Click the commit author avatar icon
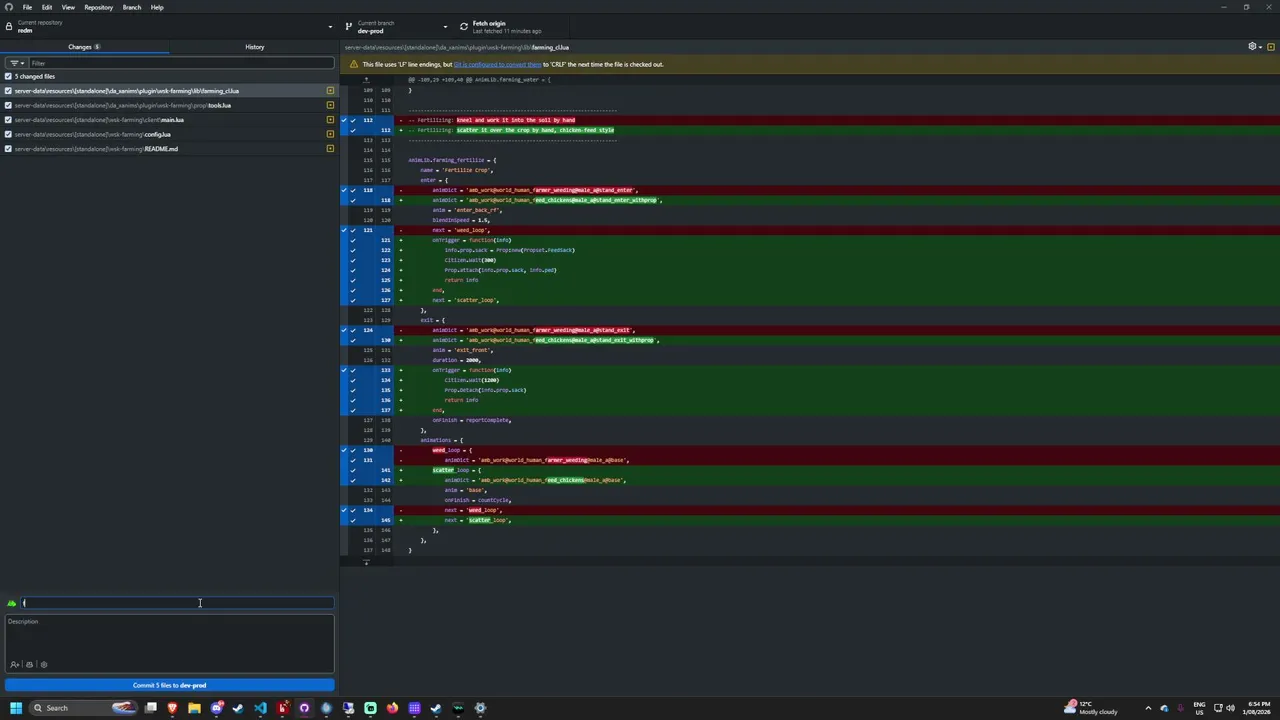 12,603
